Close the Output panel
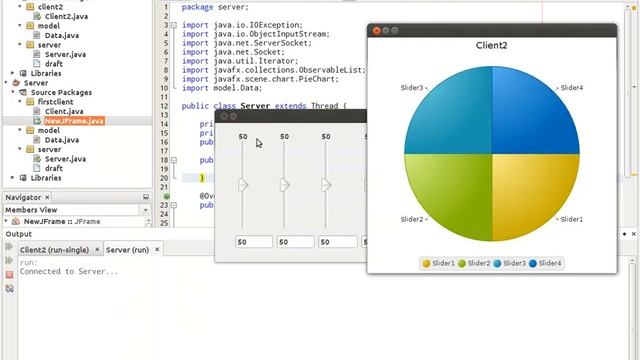Image resolution: width=640 pixels, height=360 pixels. 633,234
